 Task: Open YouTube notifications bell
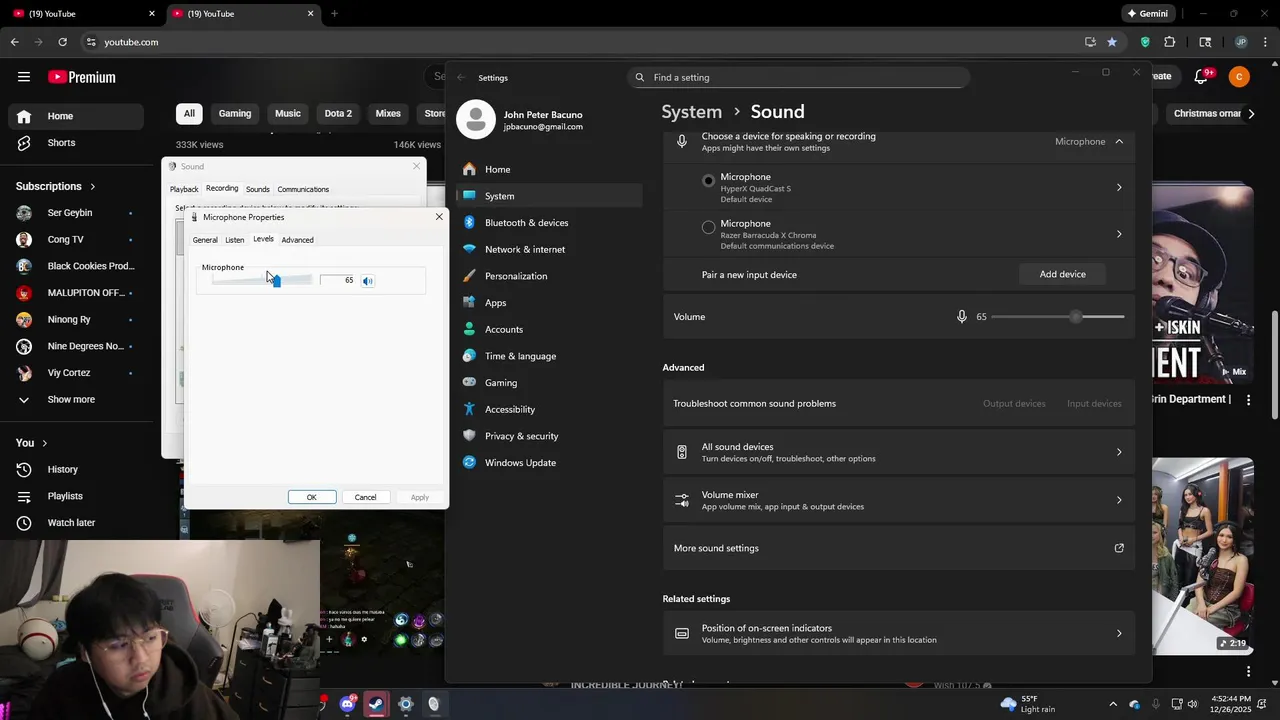click(x=1202, y=77)
